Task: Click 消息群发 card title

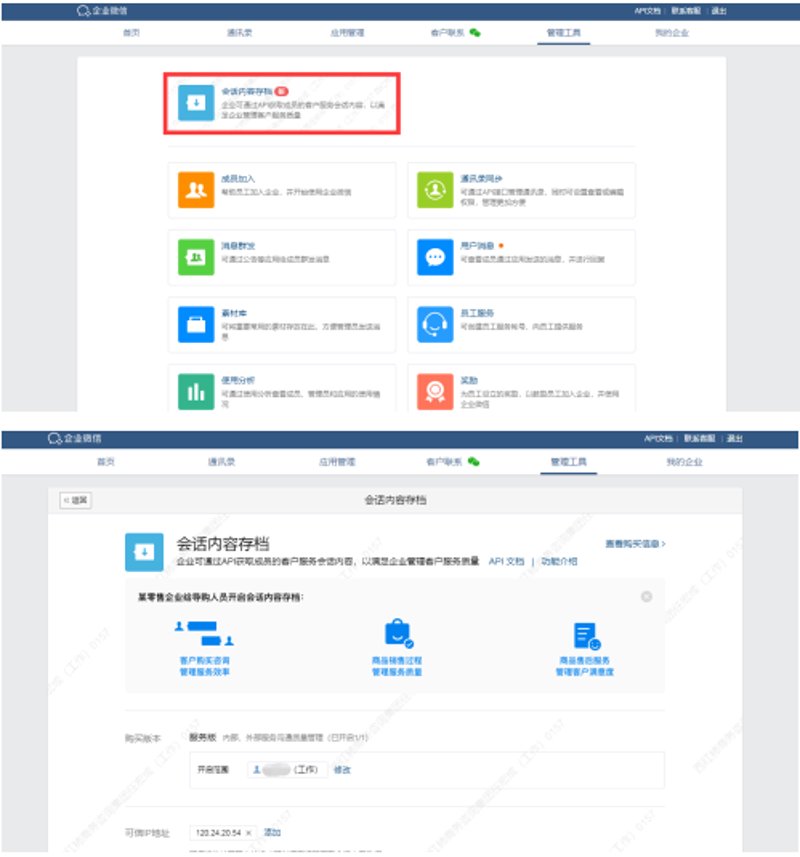Action: [238, 246]
